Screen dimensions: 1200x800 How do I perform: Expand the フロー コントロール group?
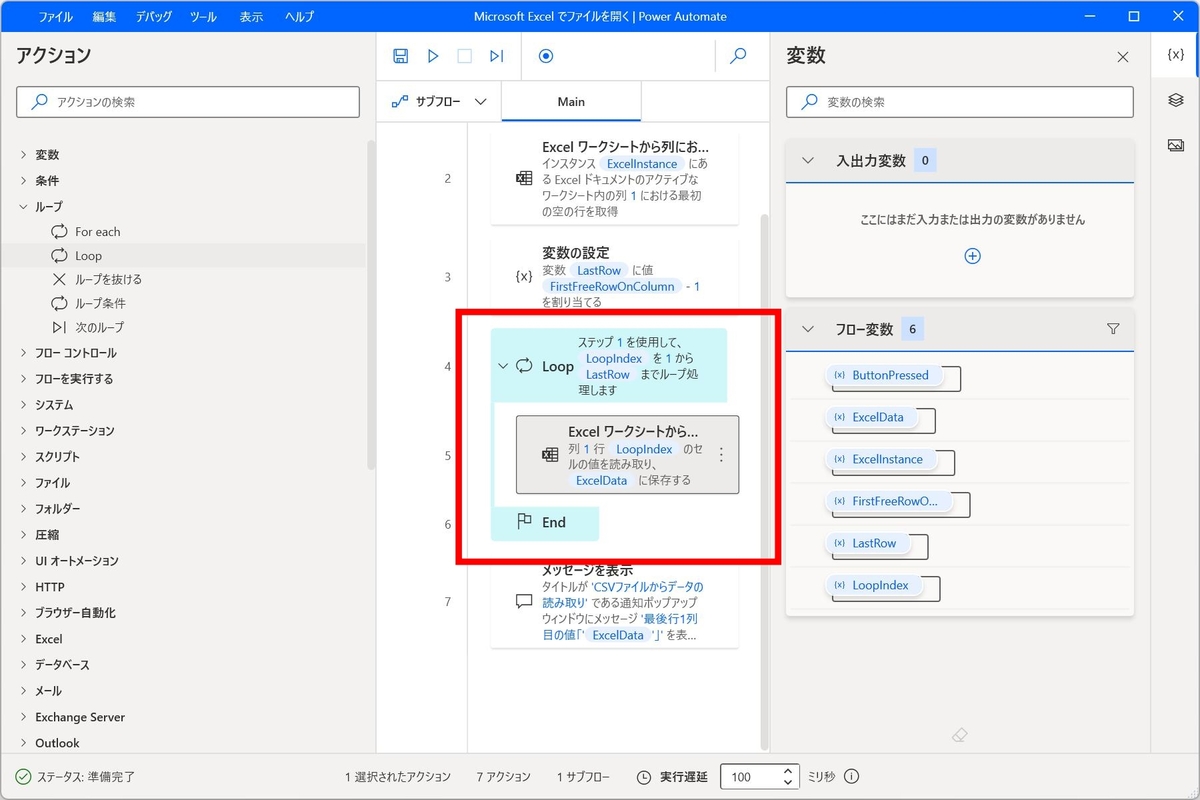click(24, 353)
